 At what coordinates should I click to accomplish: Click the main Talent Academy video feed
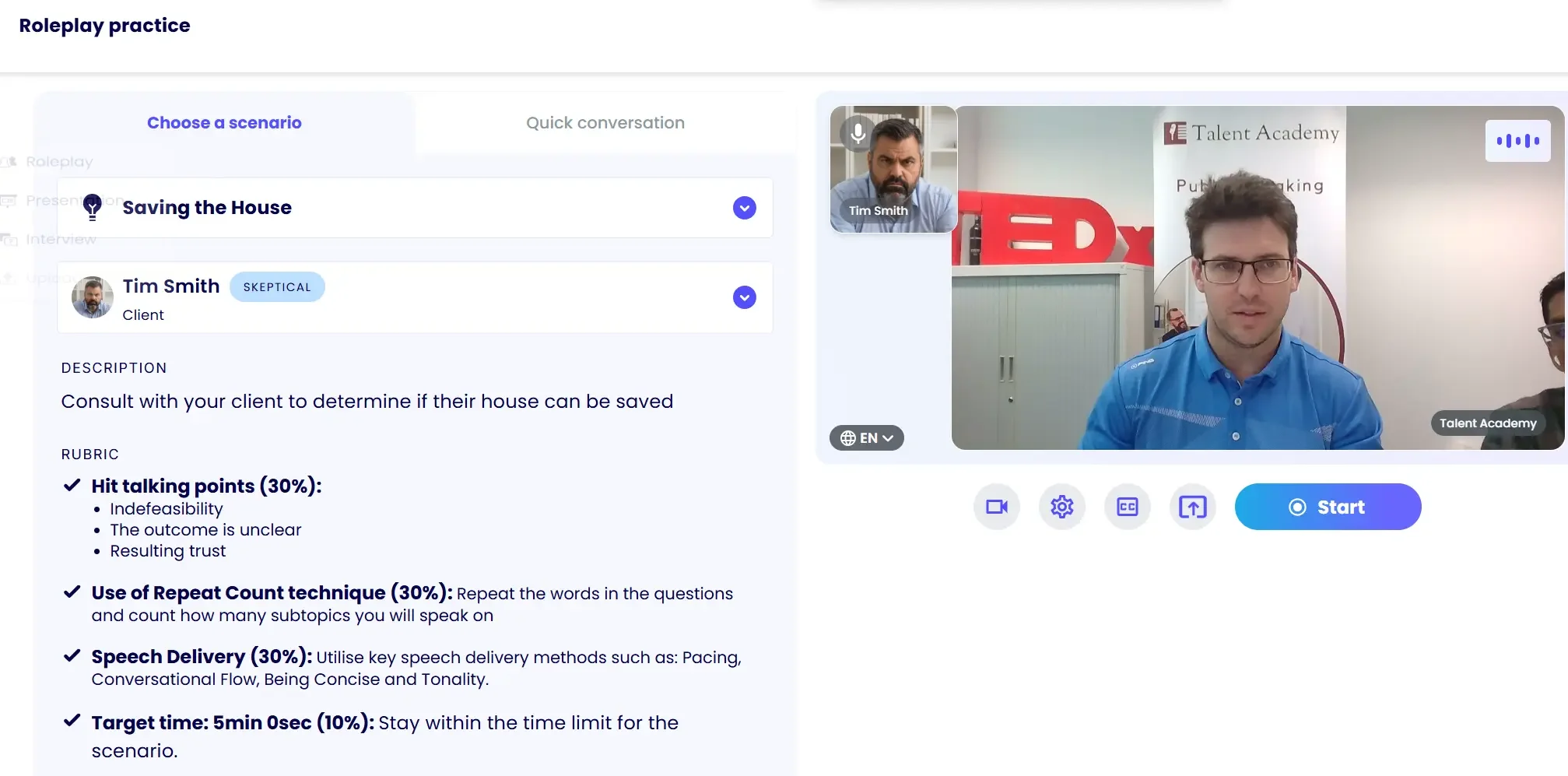(1258, 278)
